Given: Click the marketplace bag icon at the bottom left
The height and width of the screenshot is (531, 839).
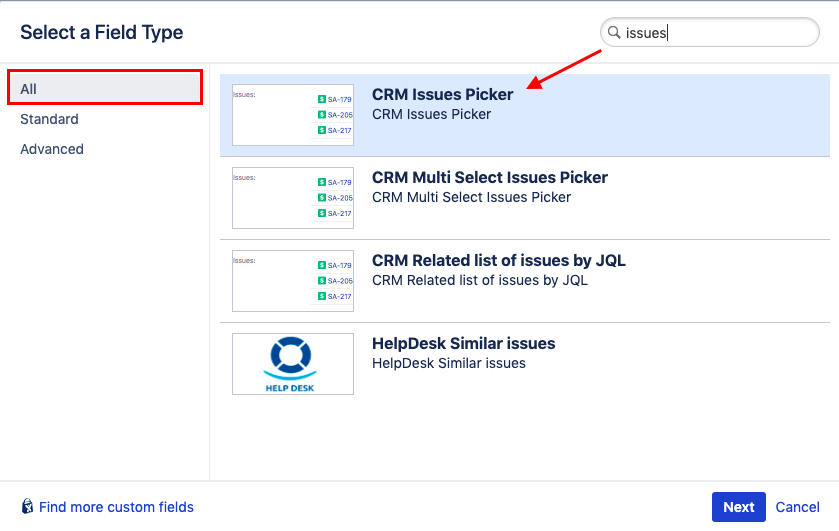Looking at the screenshot, I should tap(28, 507).
